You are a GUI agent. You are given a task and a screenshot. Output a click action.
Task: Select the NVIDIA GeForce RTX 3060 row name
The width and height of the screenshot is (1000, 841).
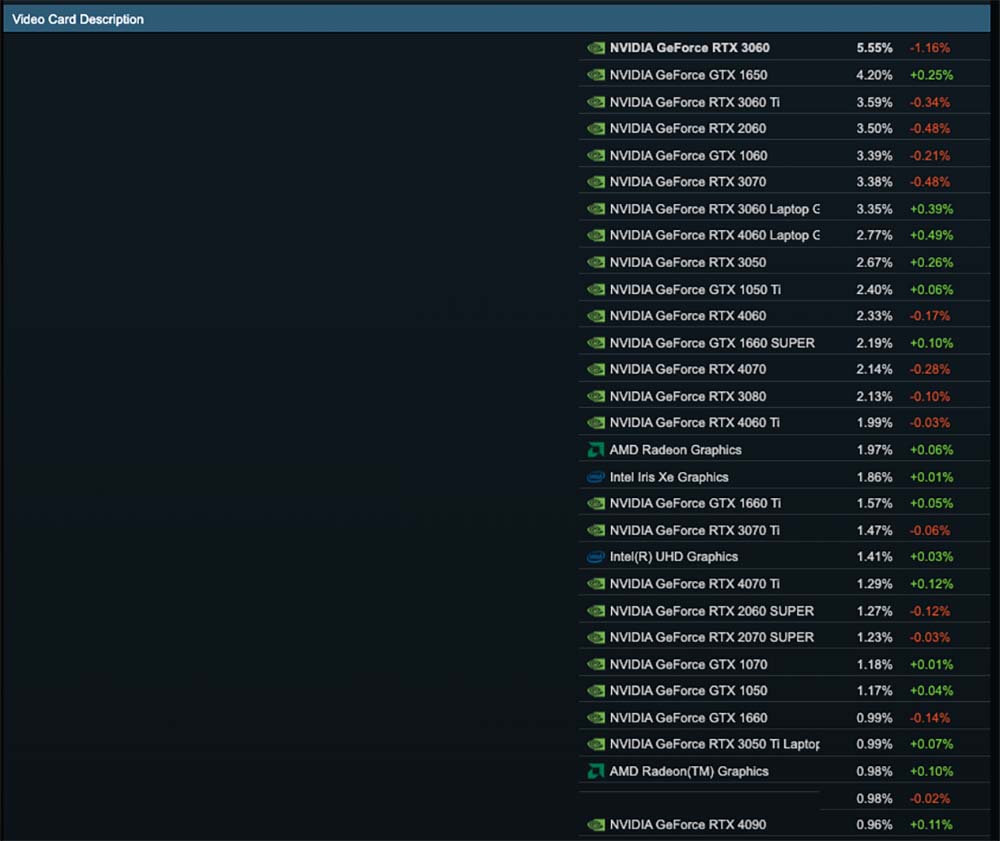689,48
